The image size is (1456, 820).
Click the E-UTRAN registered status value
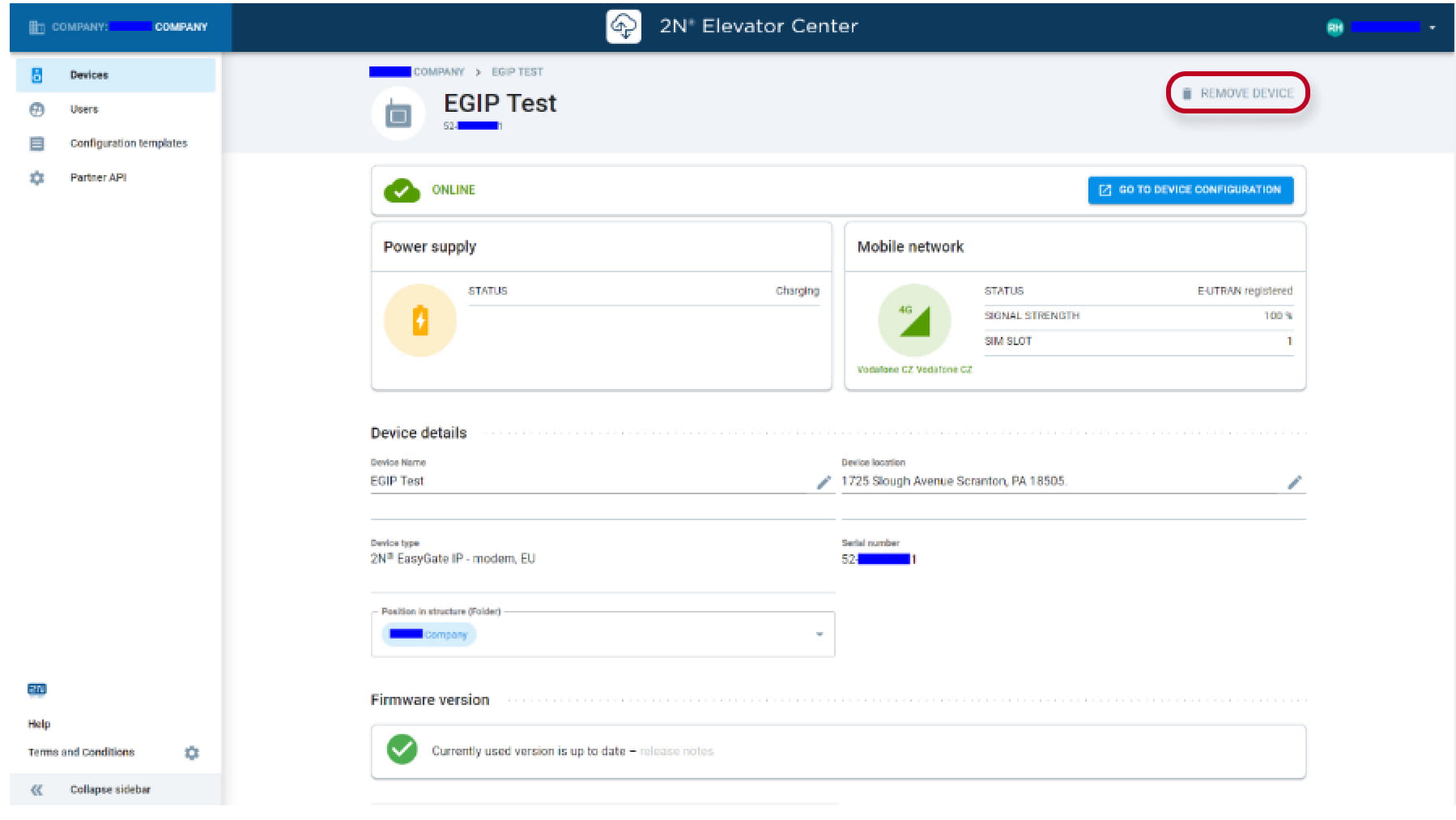tap(1245, 291)
